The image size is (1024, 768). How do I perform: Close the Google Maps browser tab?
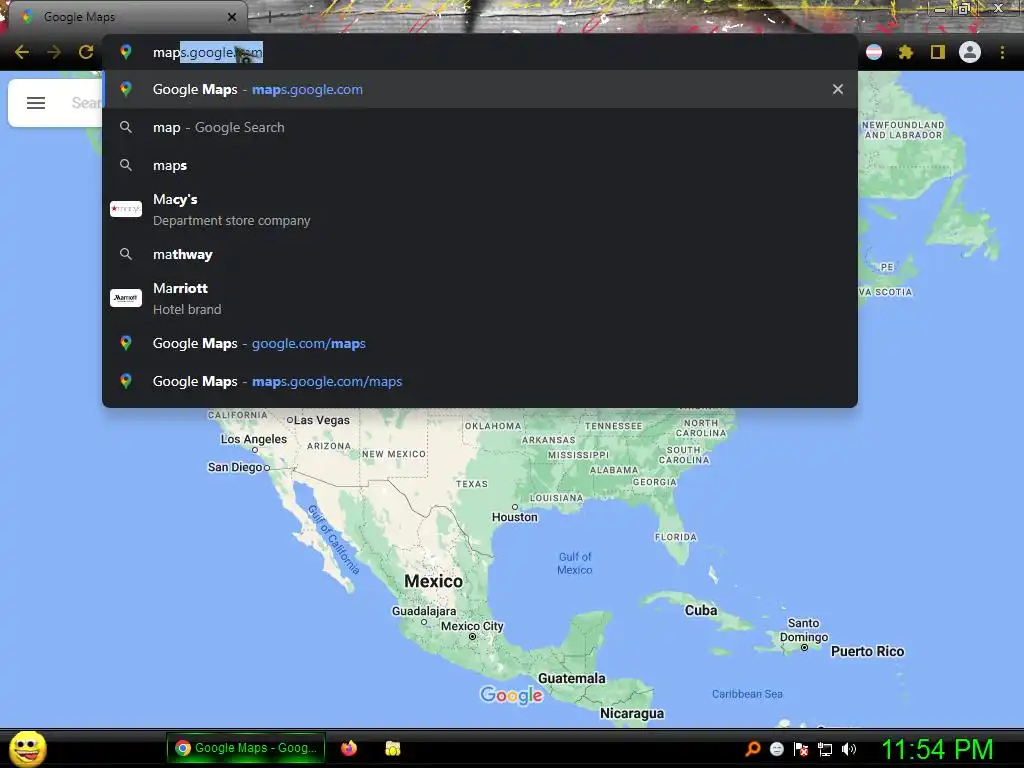(x=232, y=17)
